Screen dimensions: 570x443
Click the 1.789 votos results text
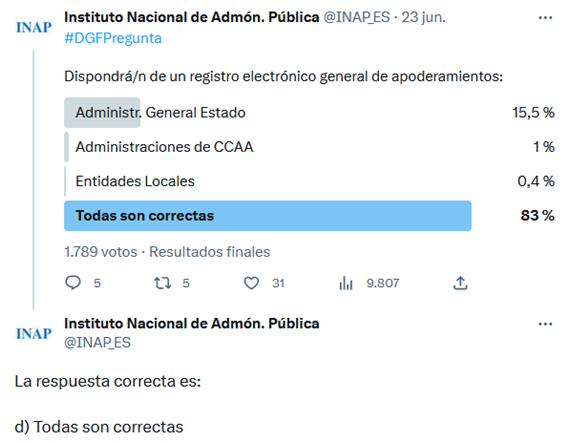(x=101, y=251)
